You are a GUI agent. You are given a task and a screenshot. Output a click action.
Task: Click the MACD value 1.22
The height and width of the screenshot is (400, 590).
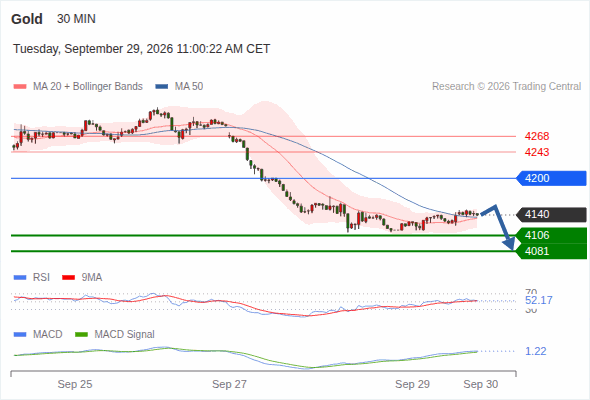point(536,351)
